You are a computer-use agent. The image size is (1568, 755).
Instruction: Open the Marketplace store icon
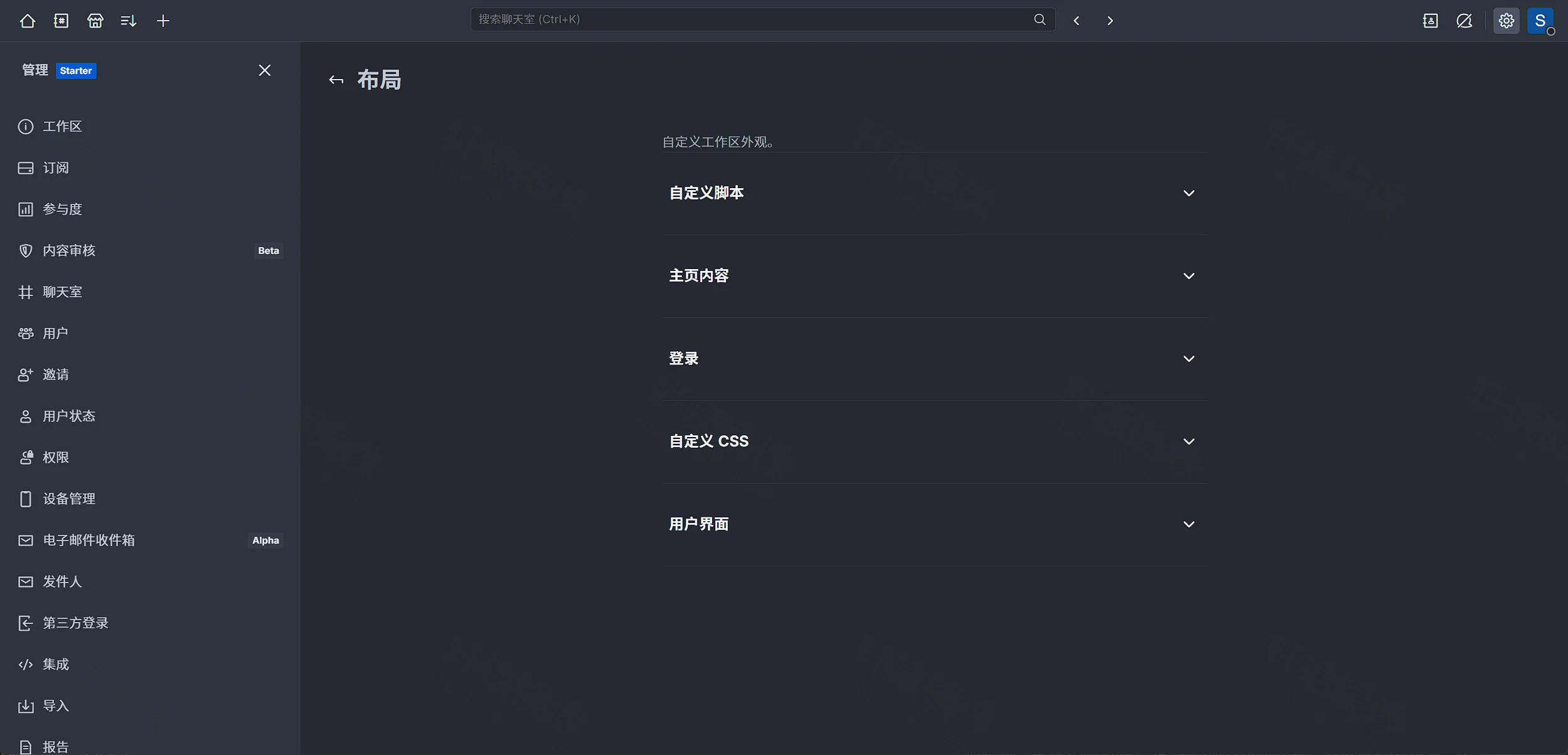95,21
